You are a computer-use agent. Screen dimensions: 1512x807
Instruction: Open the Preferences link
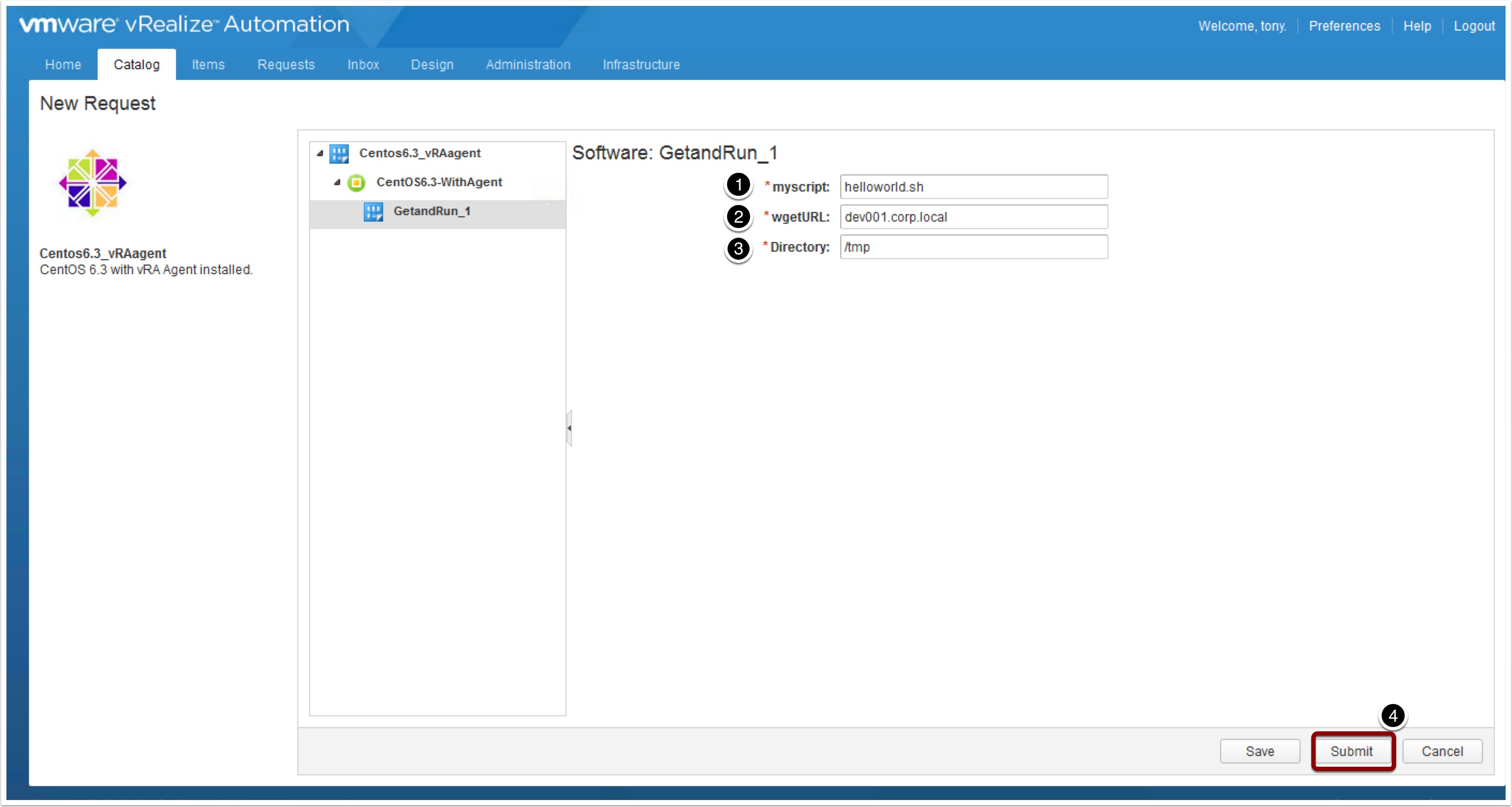1344,26
